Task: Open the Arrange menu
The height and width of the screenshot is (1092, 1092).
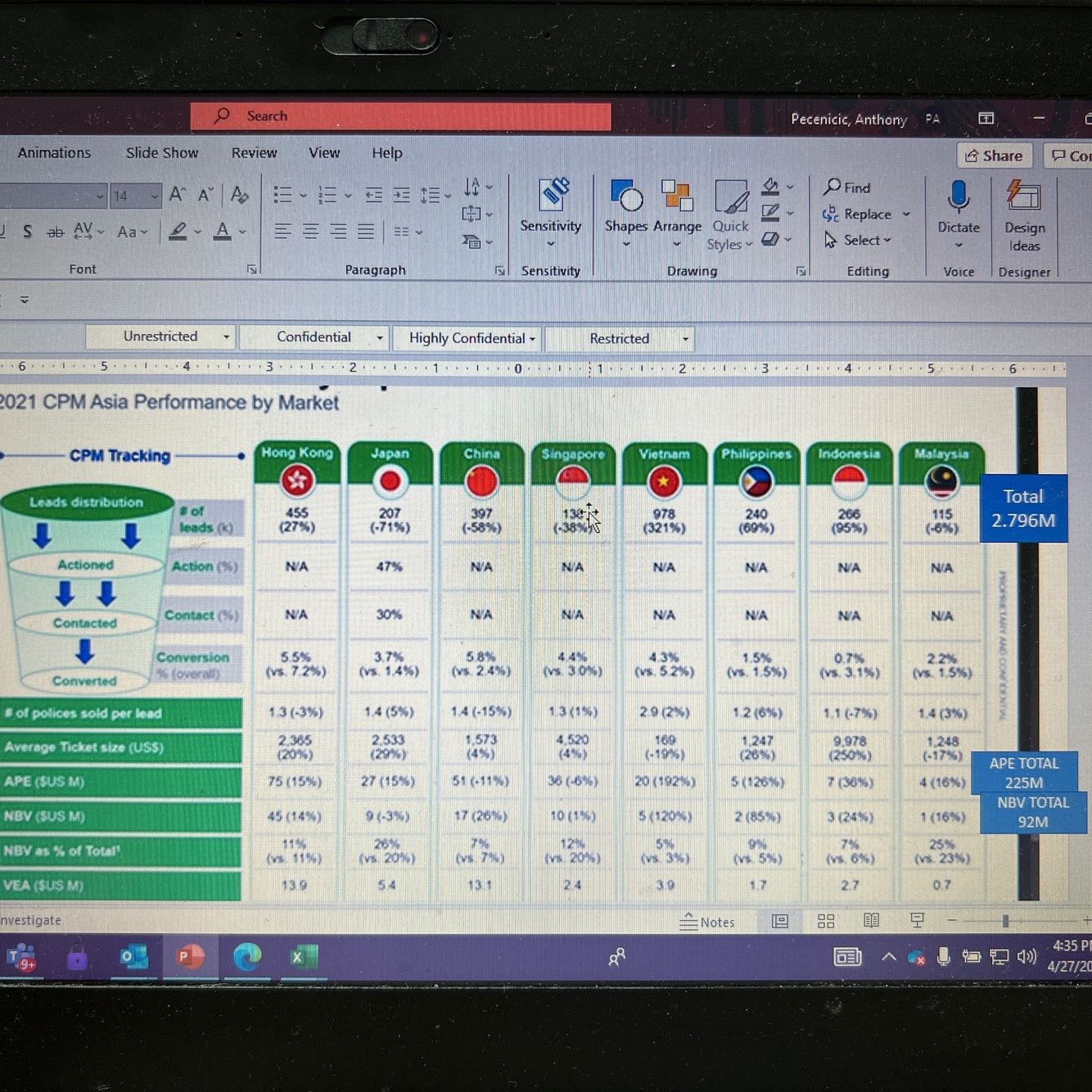Action: (x=677, y=214)
